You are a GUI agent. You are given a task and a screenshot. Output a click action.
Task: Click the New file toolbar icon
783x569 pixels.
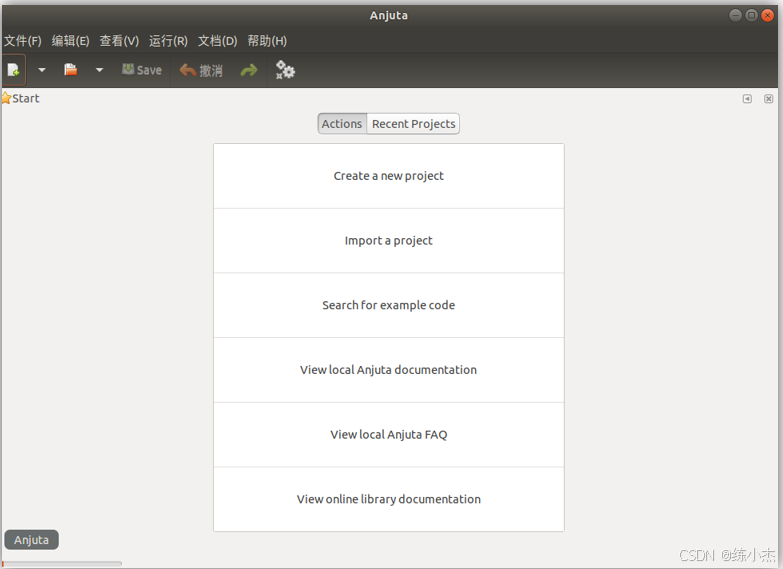(13, 70)
